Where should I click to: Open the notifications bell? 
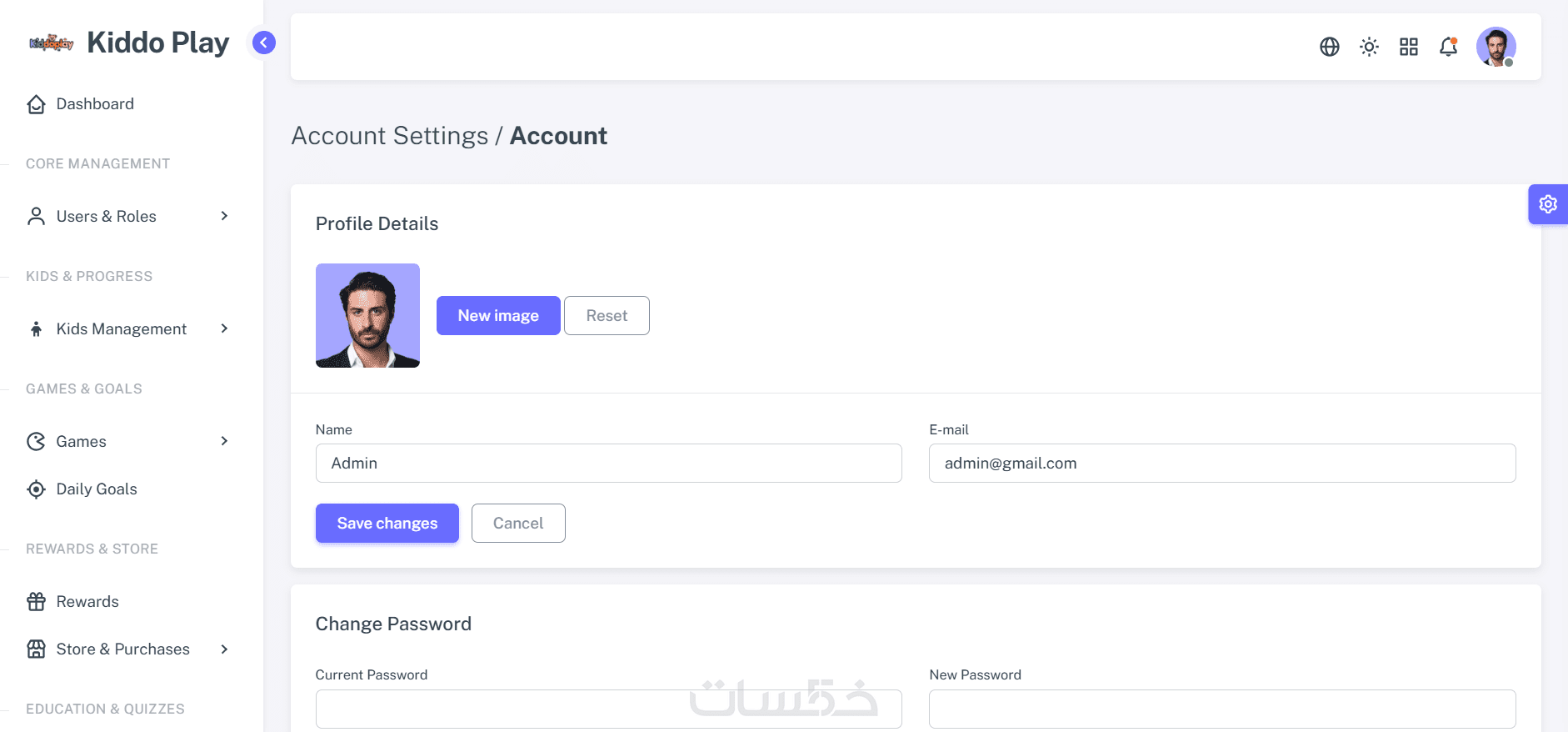tap(1449, 47)
